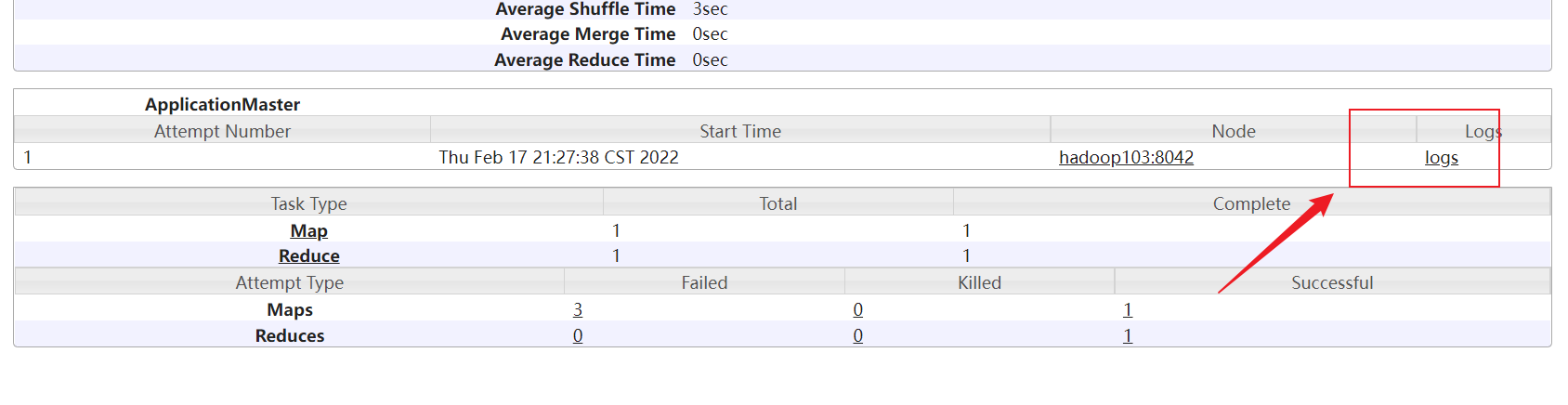
Task: Click the Complete column header
Action: coord(1251,203)
